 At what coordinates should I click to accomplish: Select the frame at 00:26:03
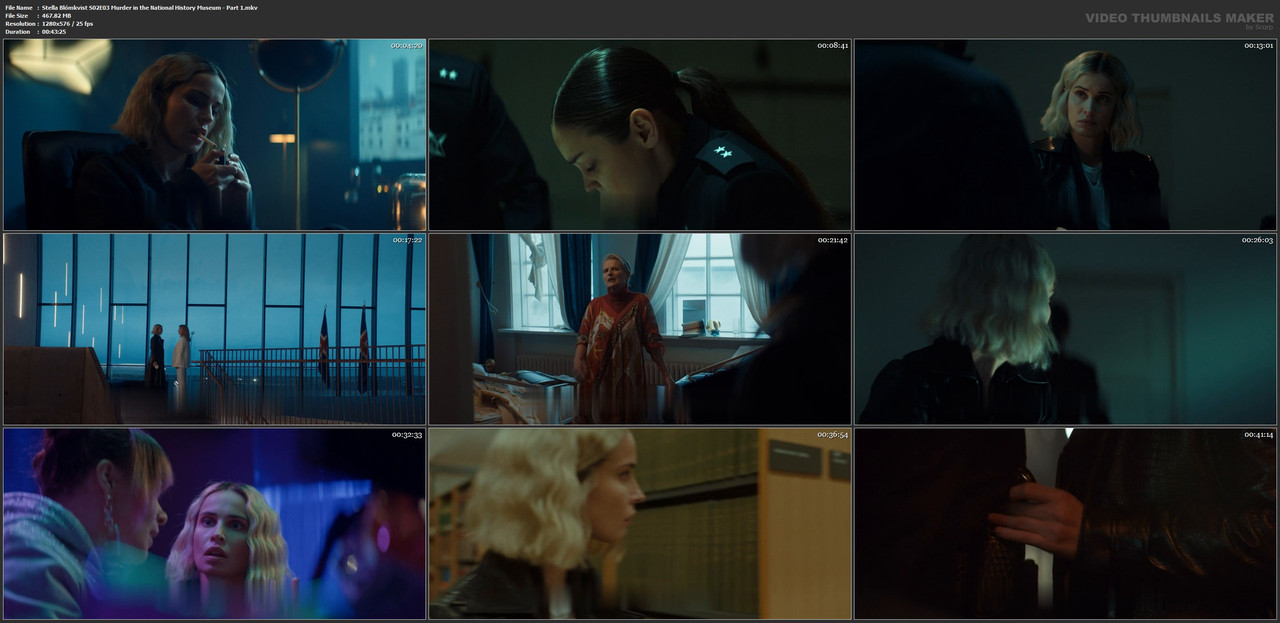pos(1065,330)
